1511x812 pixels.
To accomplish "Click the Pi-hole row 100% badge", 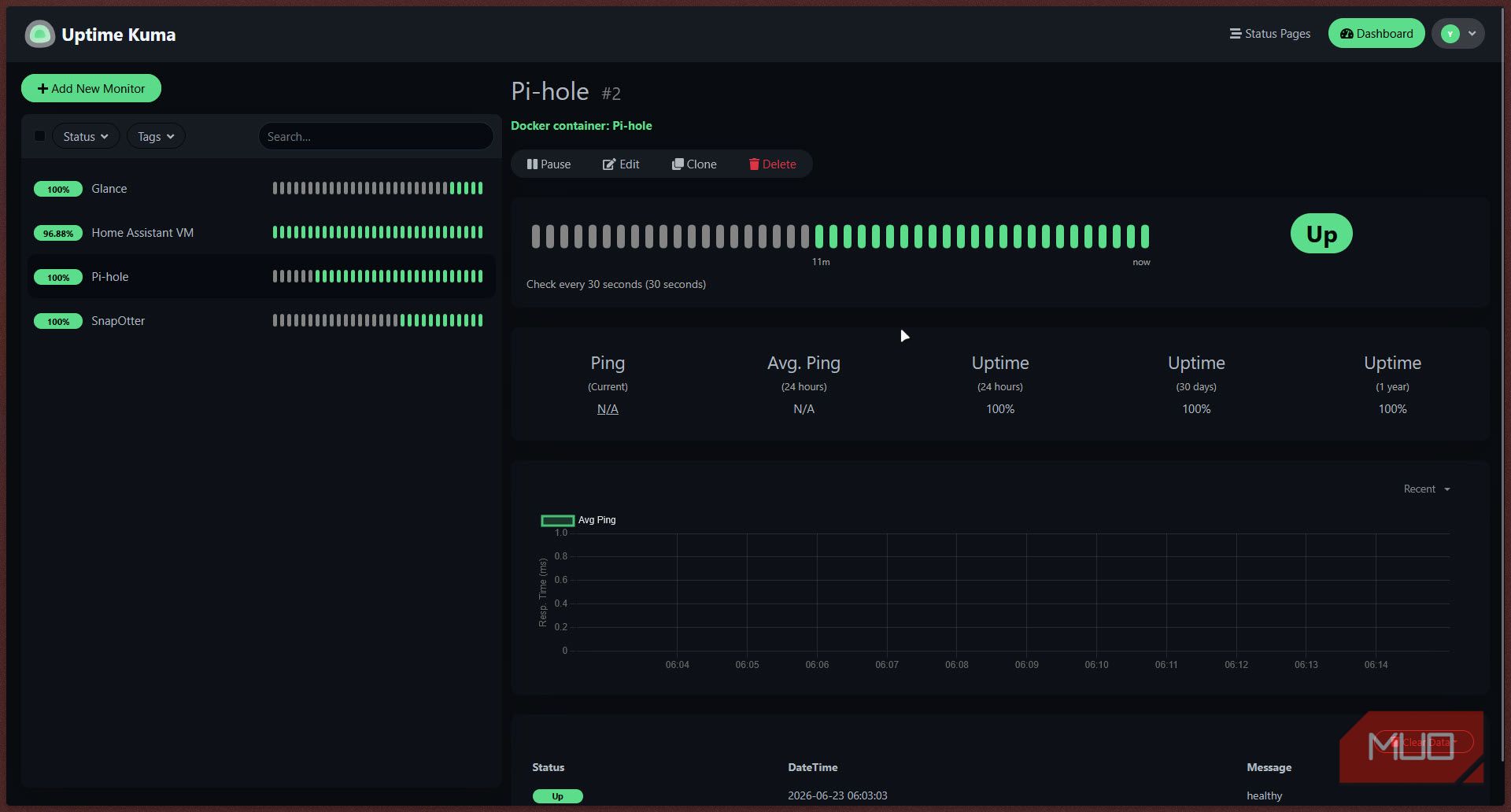I will [x=58, y=277].
